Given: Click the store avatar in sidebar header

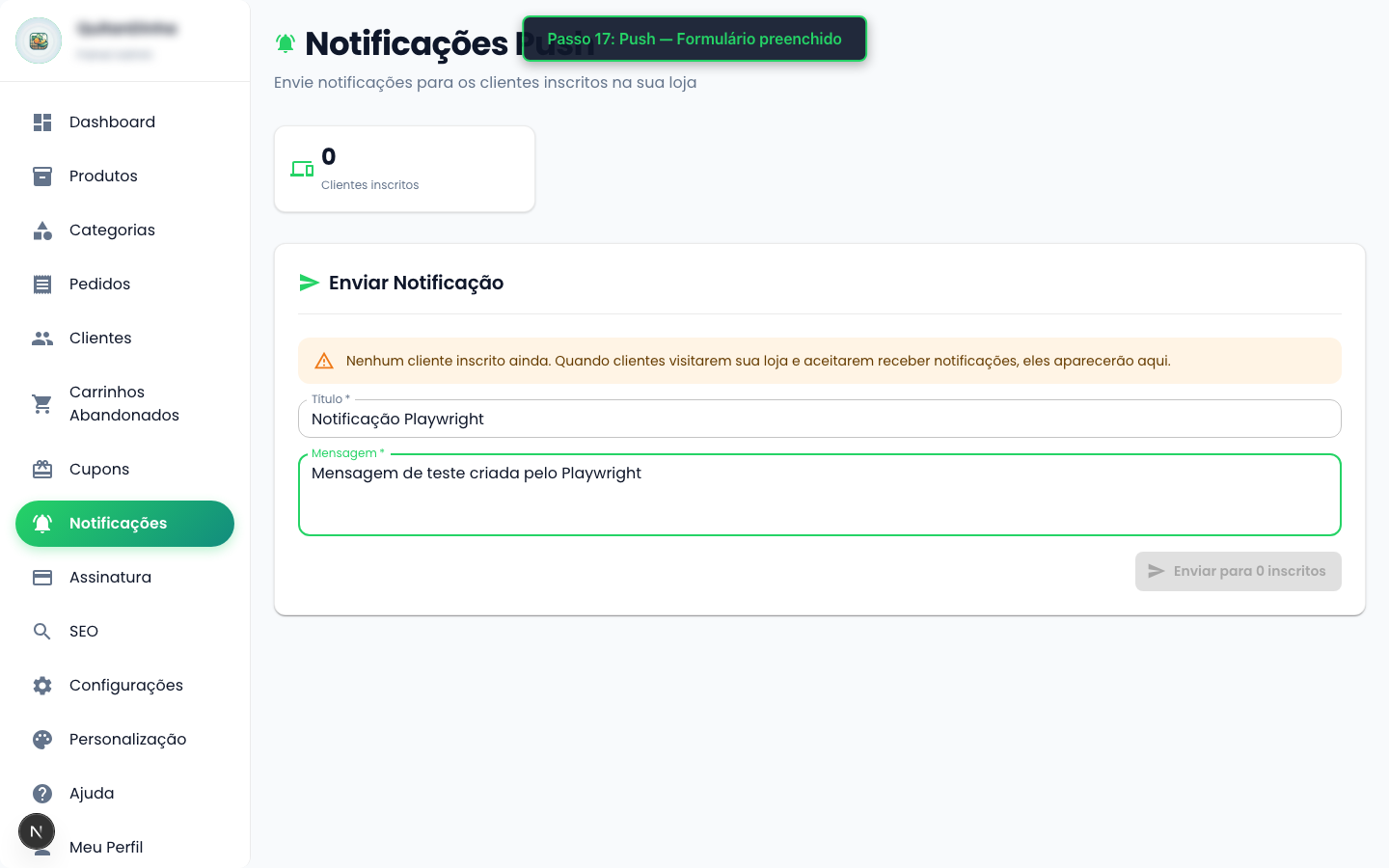Looking at the screenshot, I should [x=39, y=41].
